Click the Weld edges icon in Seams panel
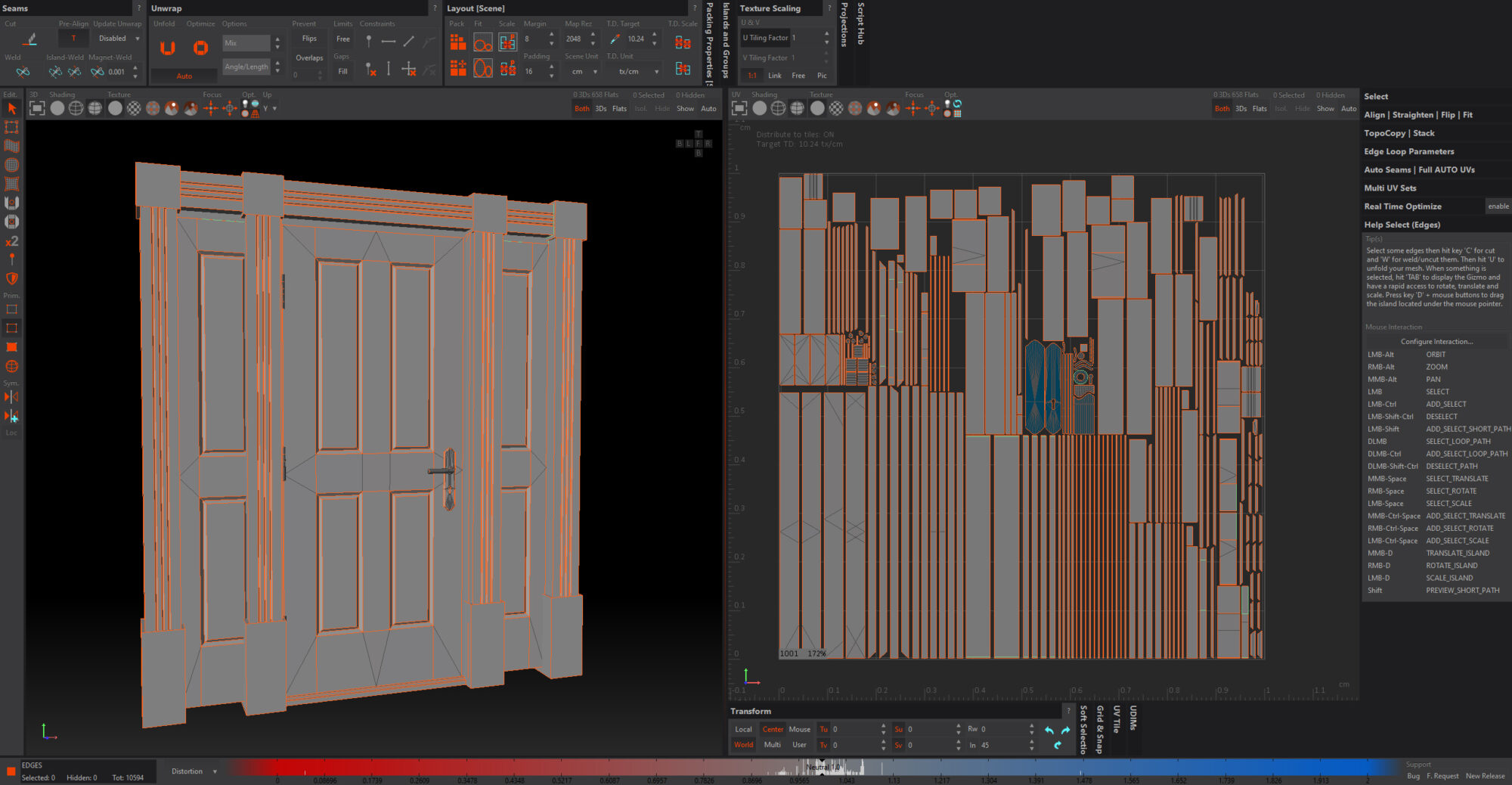This screenshot has width=1512, height=785. [23, 72]
